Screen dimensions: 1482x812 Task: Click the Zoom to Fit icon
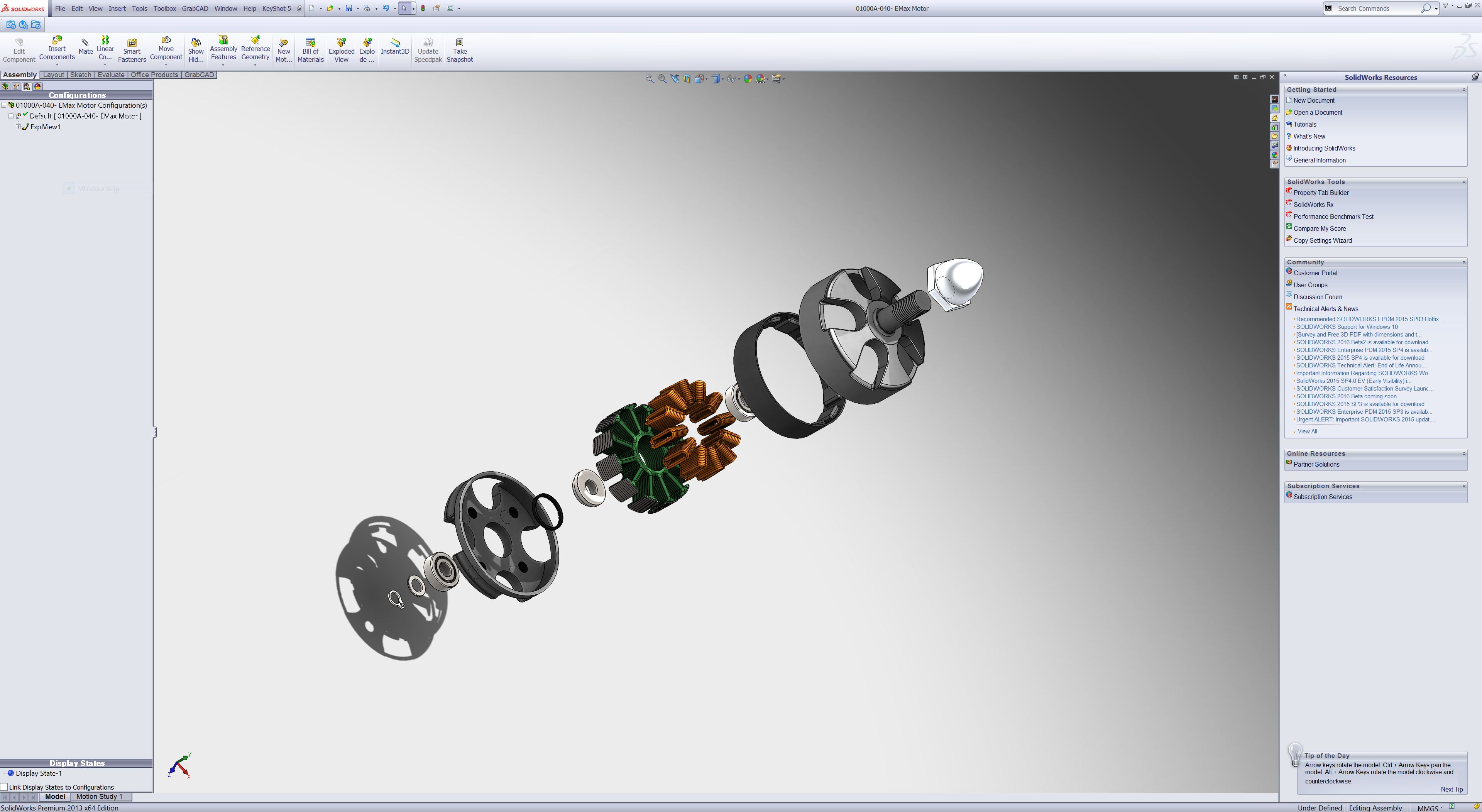pyautogui.click(x=650, y=79)
